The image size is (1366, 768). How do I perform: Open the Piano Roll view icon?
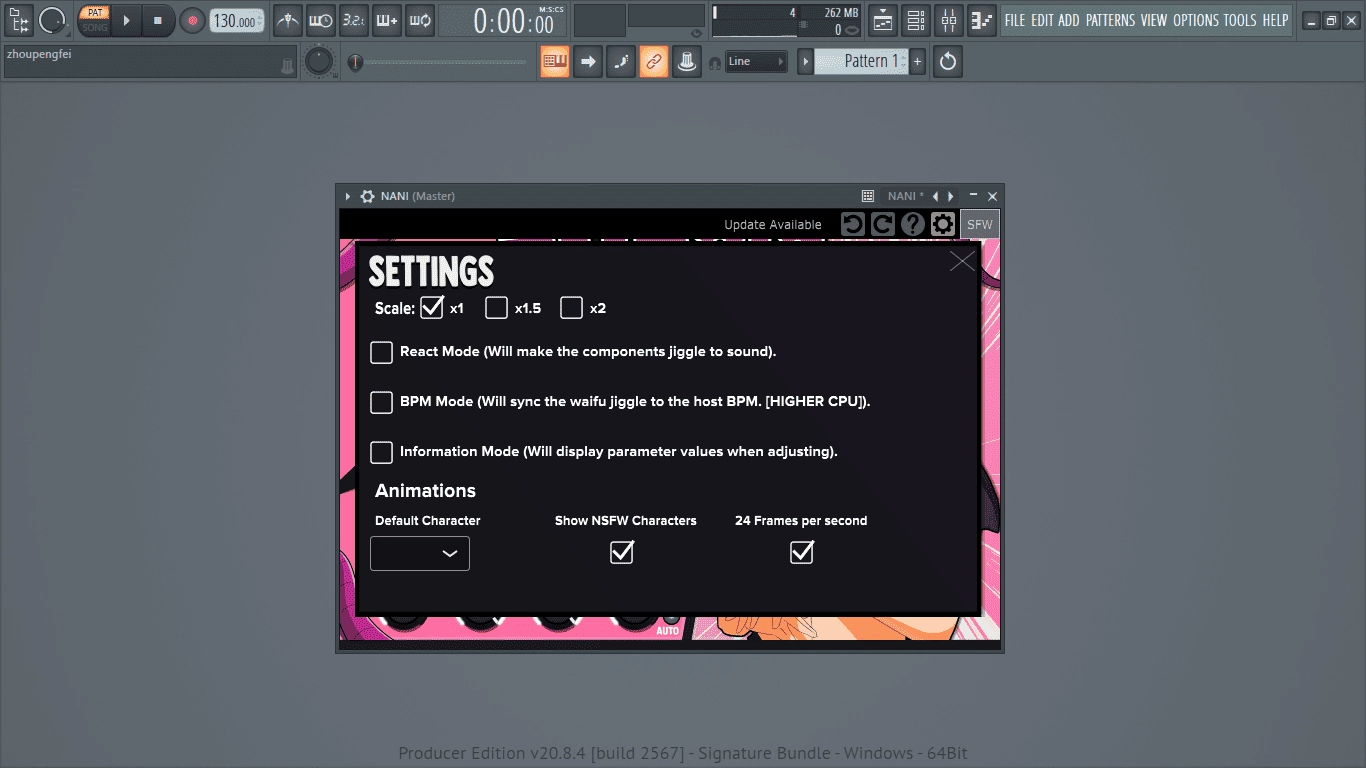click(982, 20)
